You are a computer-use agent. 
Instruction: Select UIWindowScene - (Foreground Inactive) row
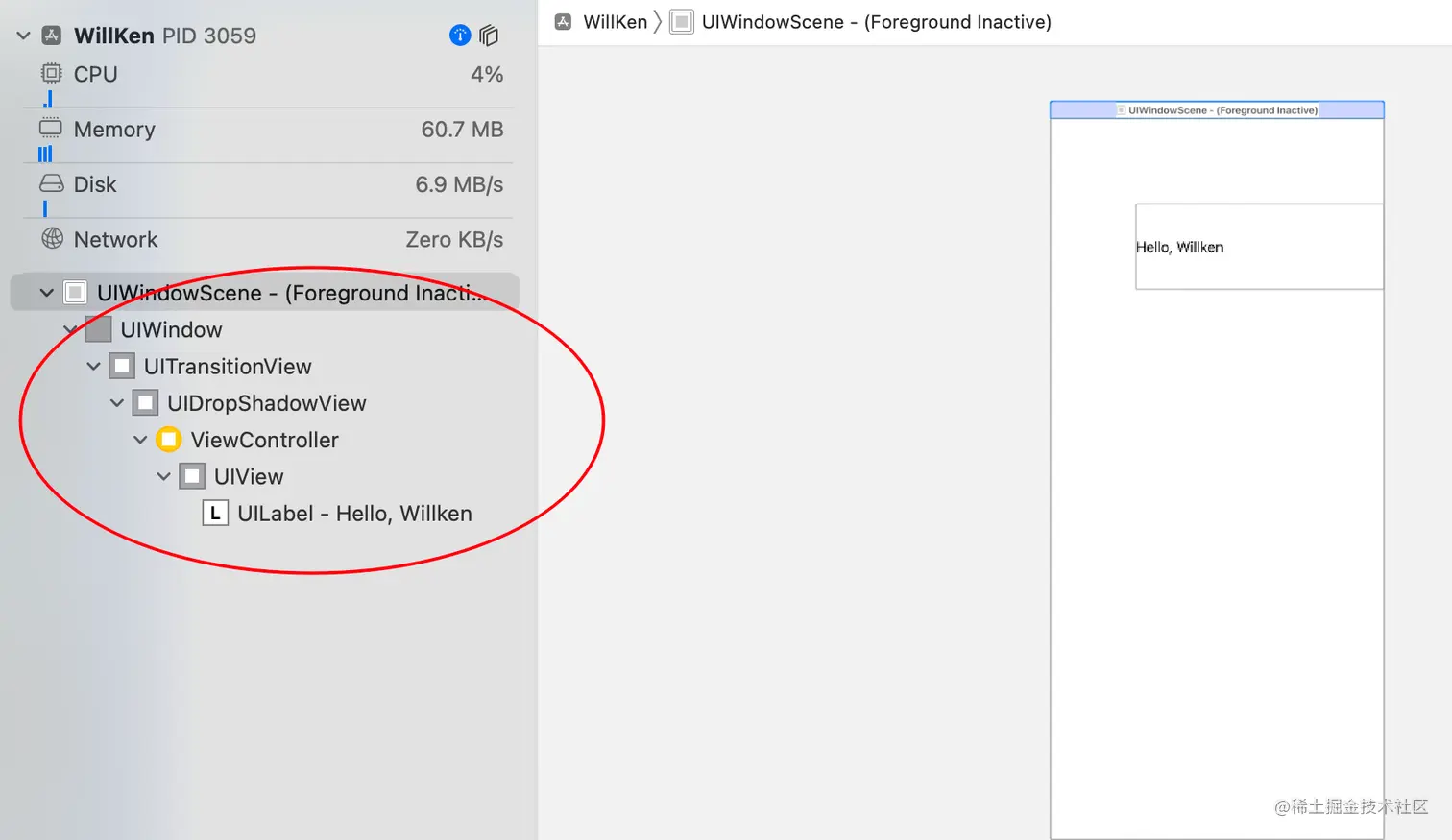click(x=265, y=293)
